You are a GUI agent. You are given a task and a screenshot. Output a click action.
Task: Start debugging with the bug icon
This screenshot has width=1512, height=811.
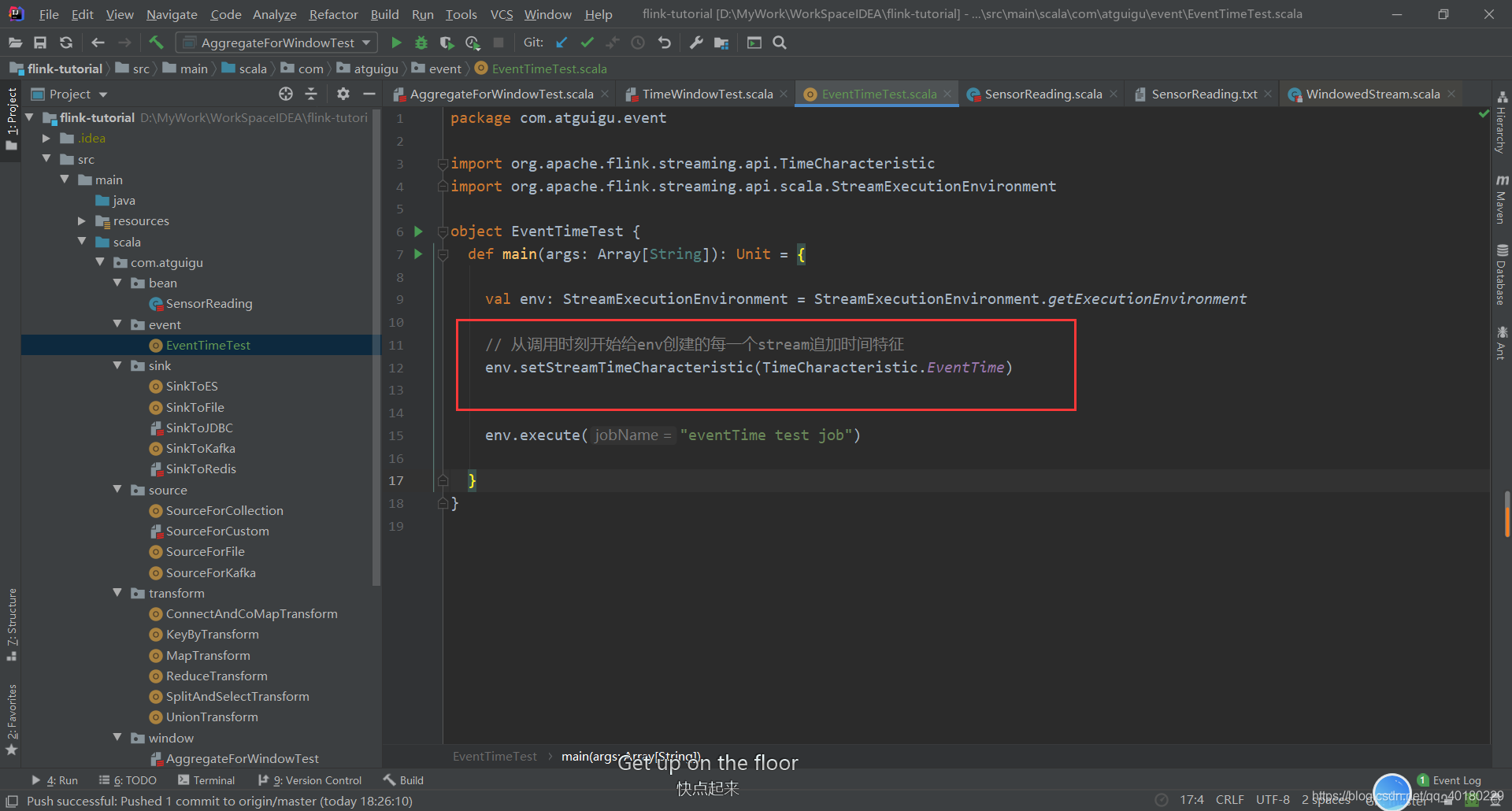(x=421, y=43)
